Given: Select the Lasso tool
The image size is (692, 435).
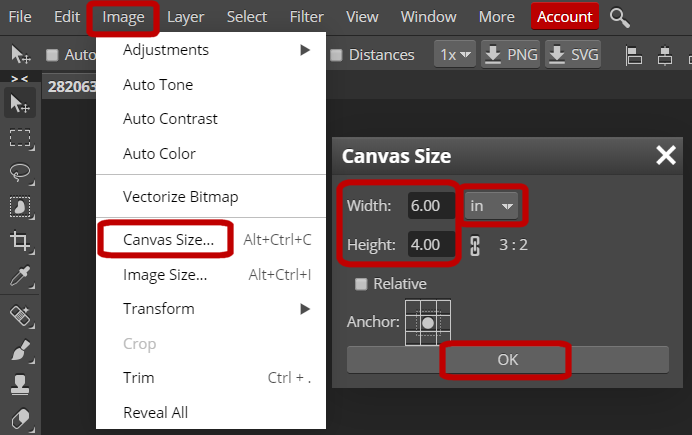Looking at the screenshot, I should [20, 172].
